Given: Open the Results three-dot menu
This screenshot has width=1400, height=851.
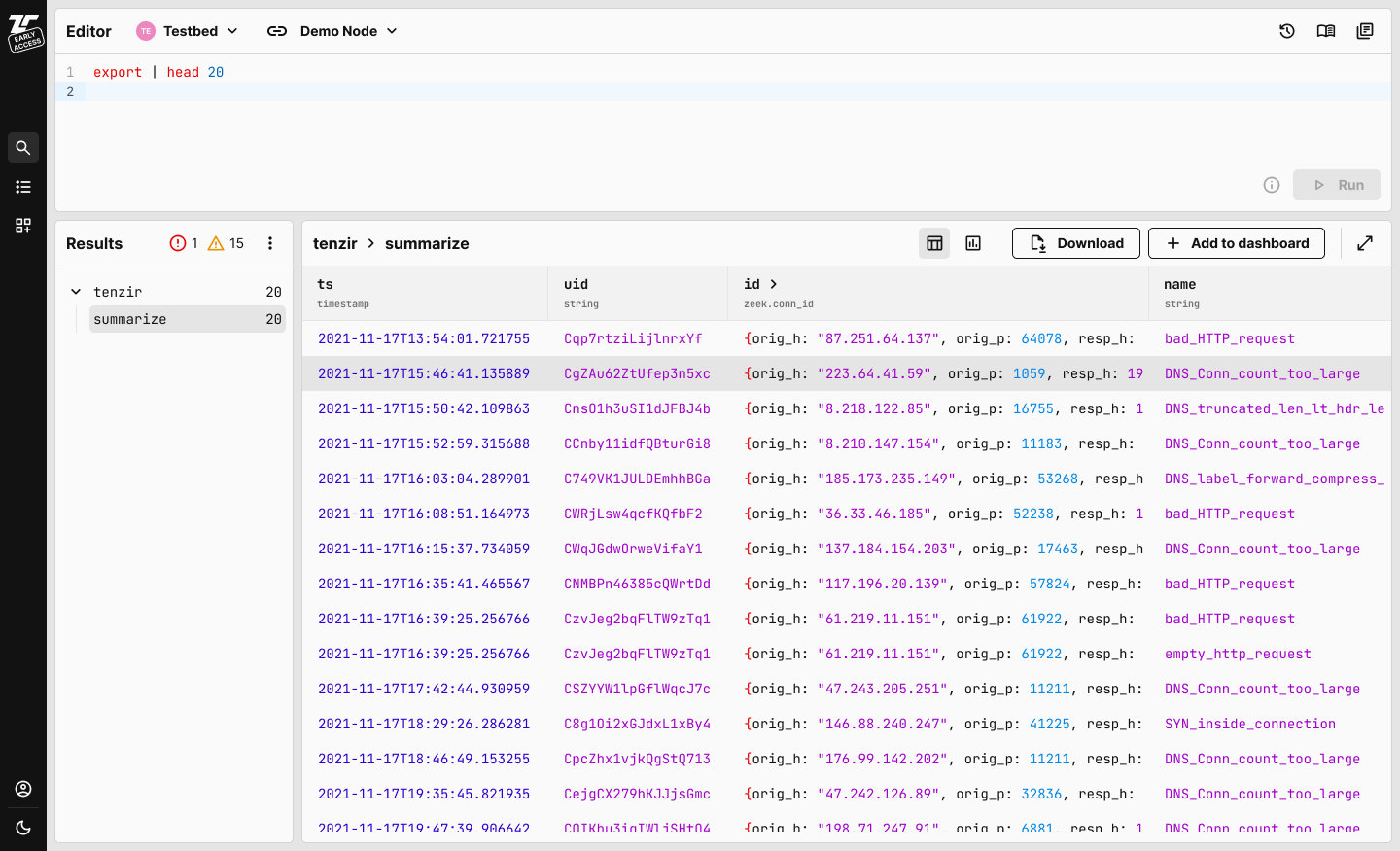Looking at the screenshot, I should tap(270, 243).
